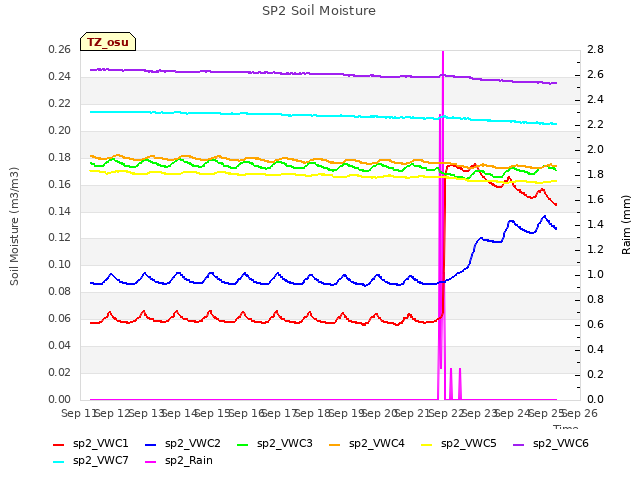Click the TZ_osu annotation label

coord(108,42)
